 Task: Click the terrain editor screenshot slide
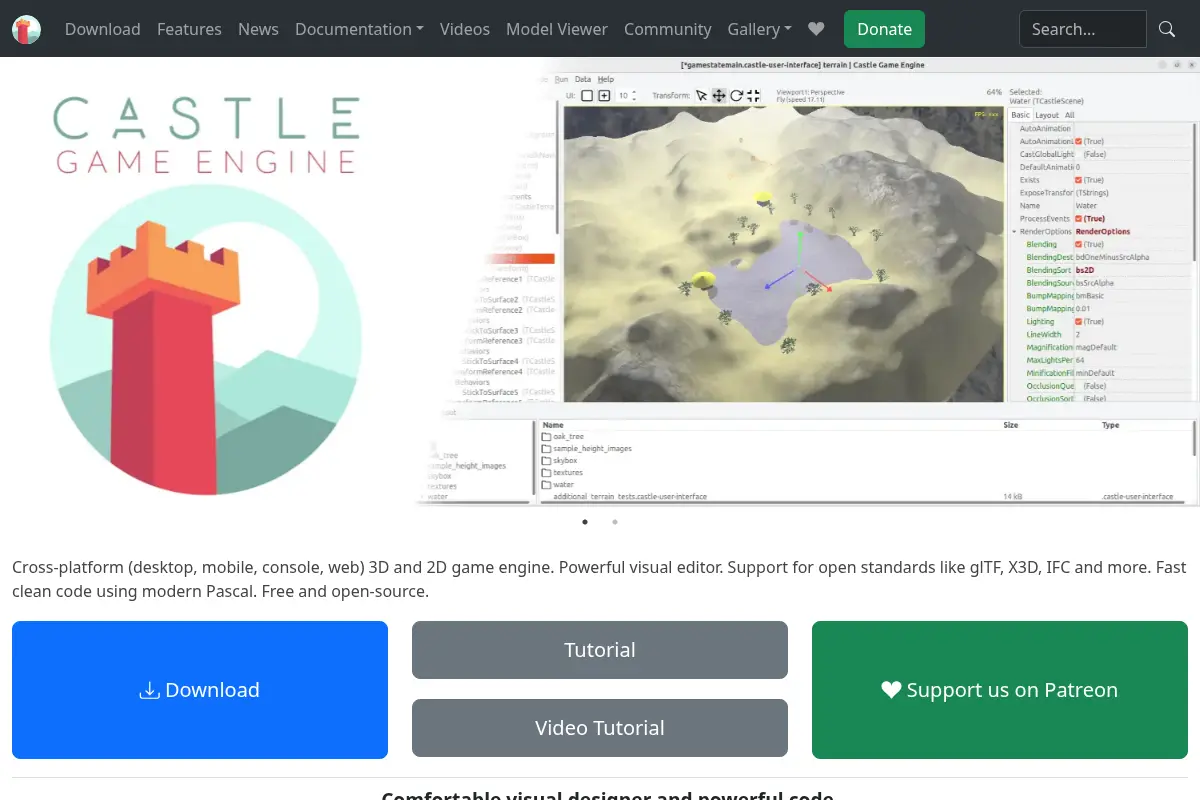click(x=808, y=282)
